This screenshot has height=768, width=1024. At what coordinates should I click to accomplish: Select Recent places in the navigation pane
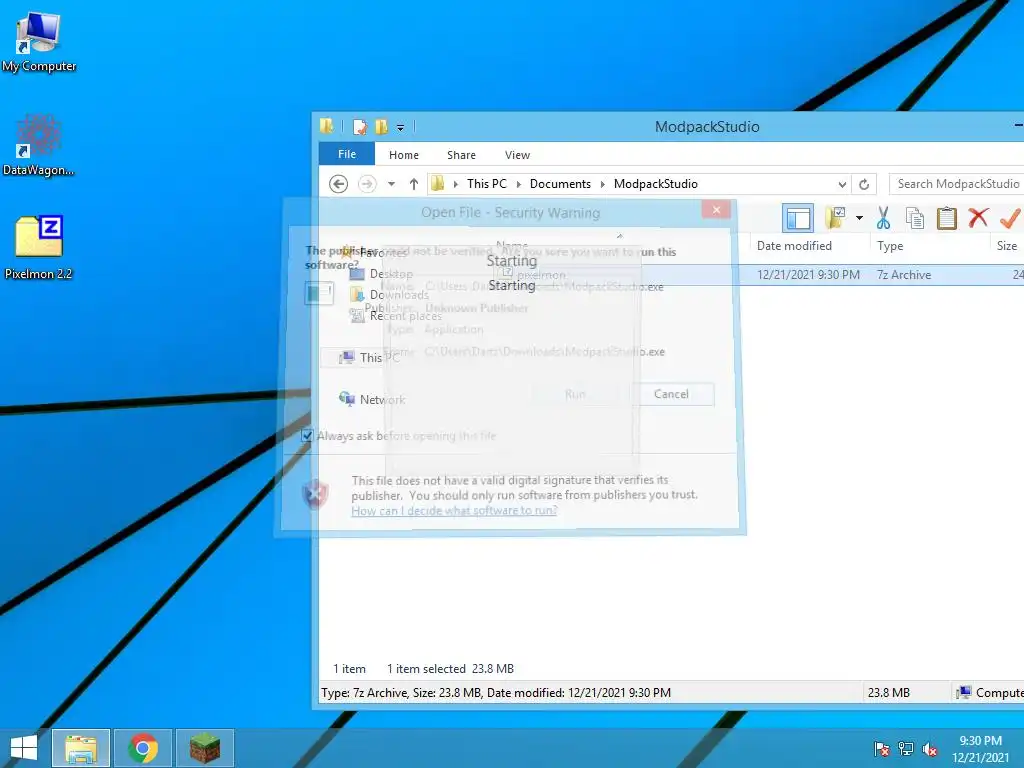tap(396, 315)
